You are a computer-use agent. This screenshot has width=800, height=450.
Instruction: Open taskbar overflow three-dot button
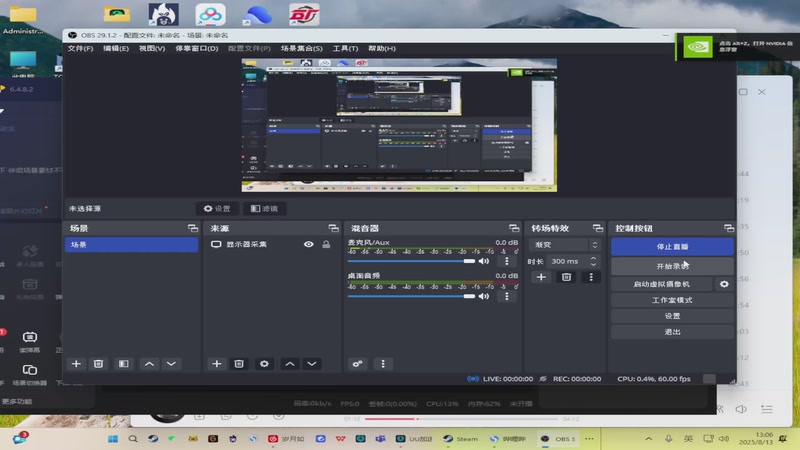[589, 439]
